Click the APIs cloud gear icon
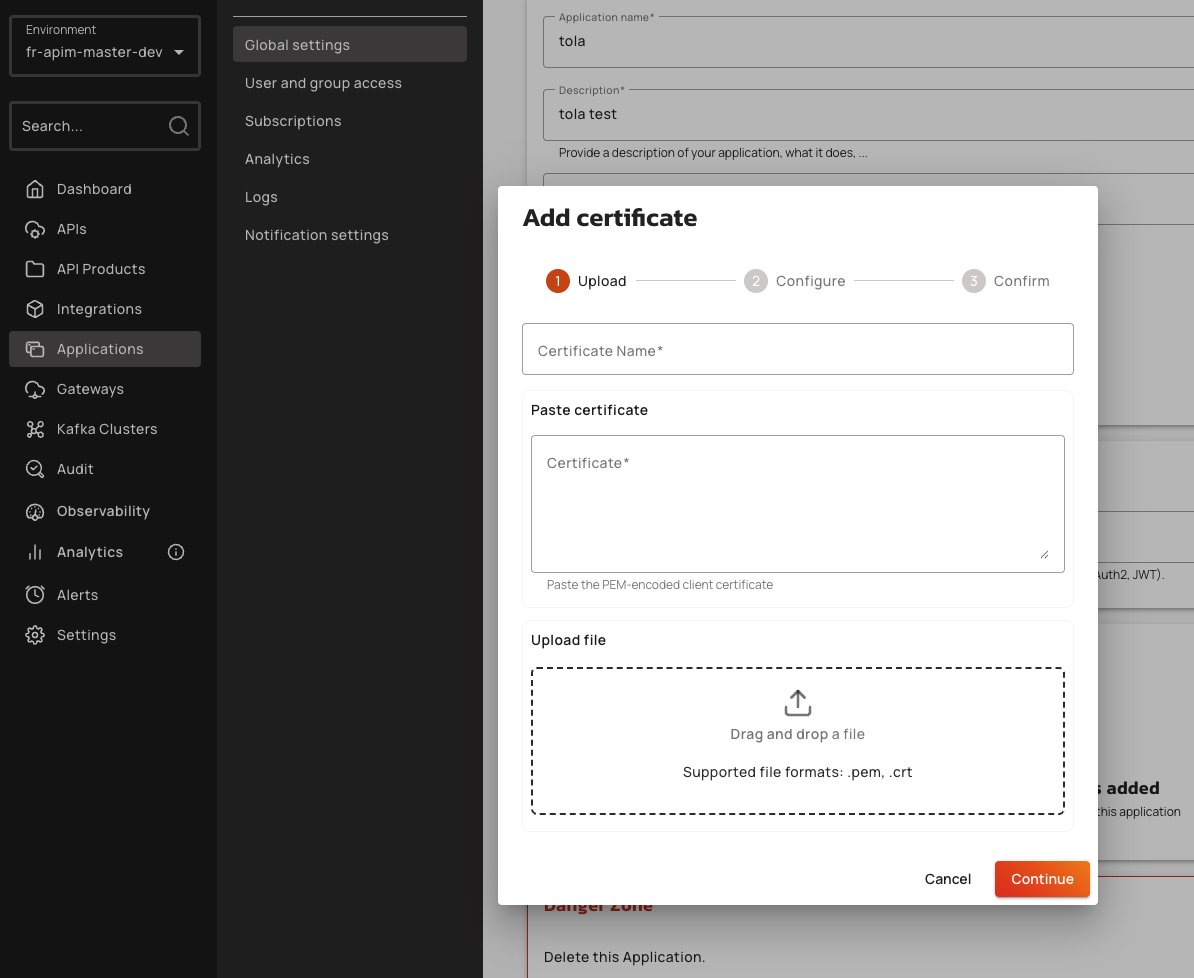Image resolution: width=1194 pixels, height=978 pixels. coord(35,229)
